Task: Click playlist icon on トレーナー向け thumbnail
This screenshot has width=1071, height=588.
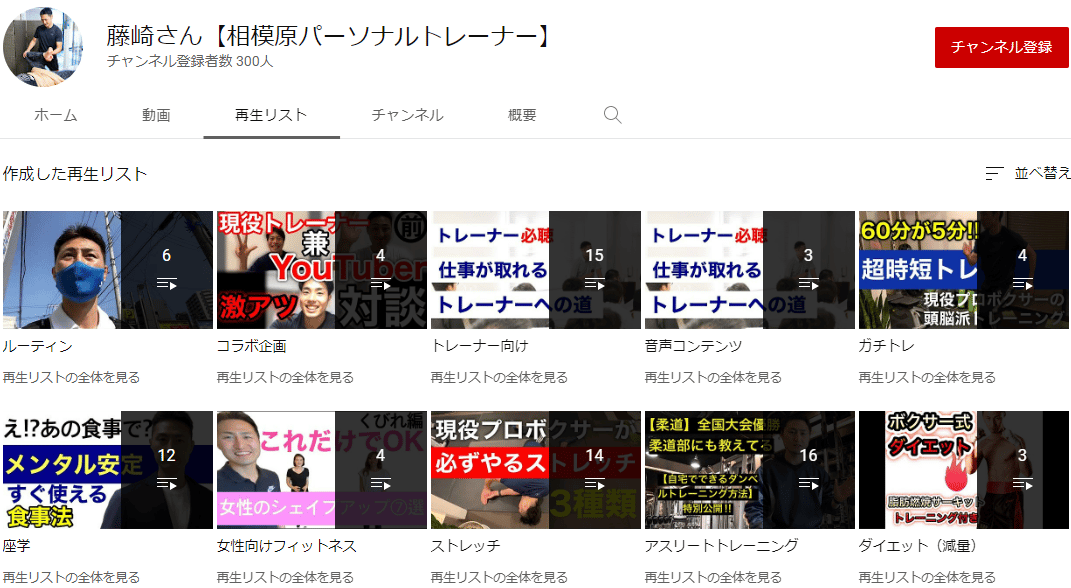Action: 594,283
